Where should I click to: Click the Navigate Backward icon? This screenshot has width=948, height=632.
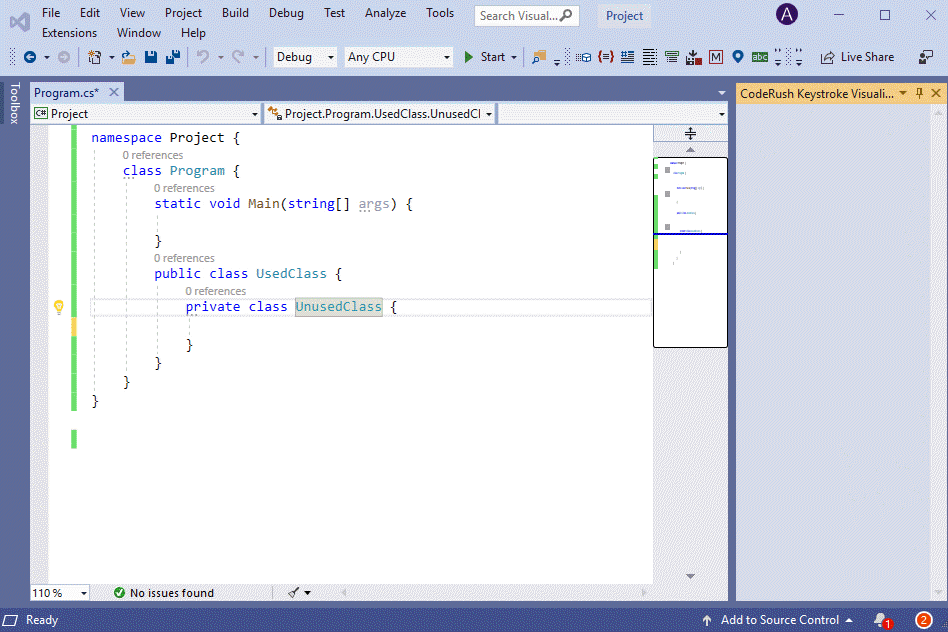(x=31, y=57)
